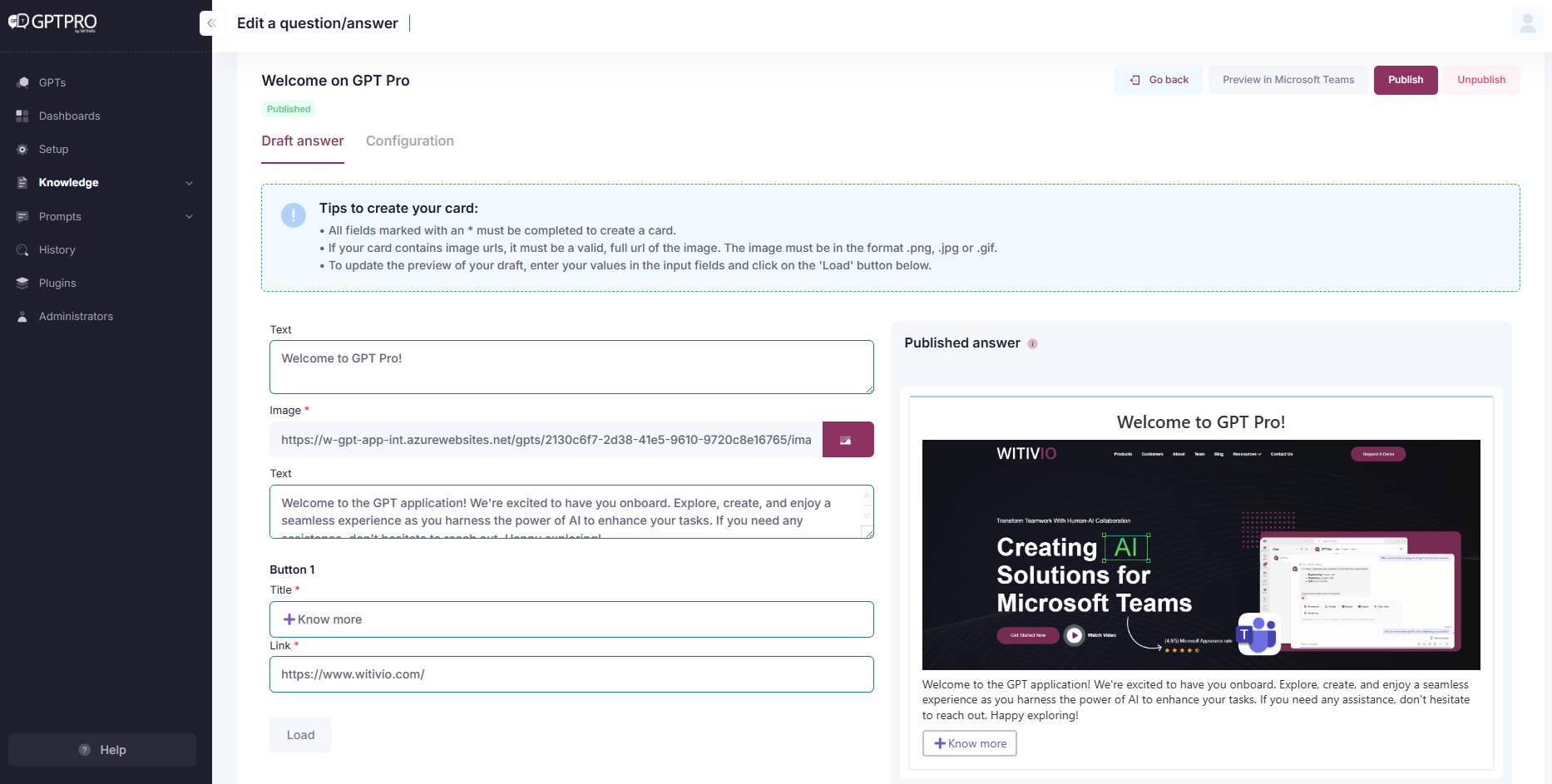
Task: Click the Load button
Action: coord(300,735)
